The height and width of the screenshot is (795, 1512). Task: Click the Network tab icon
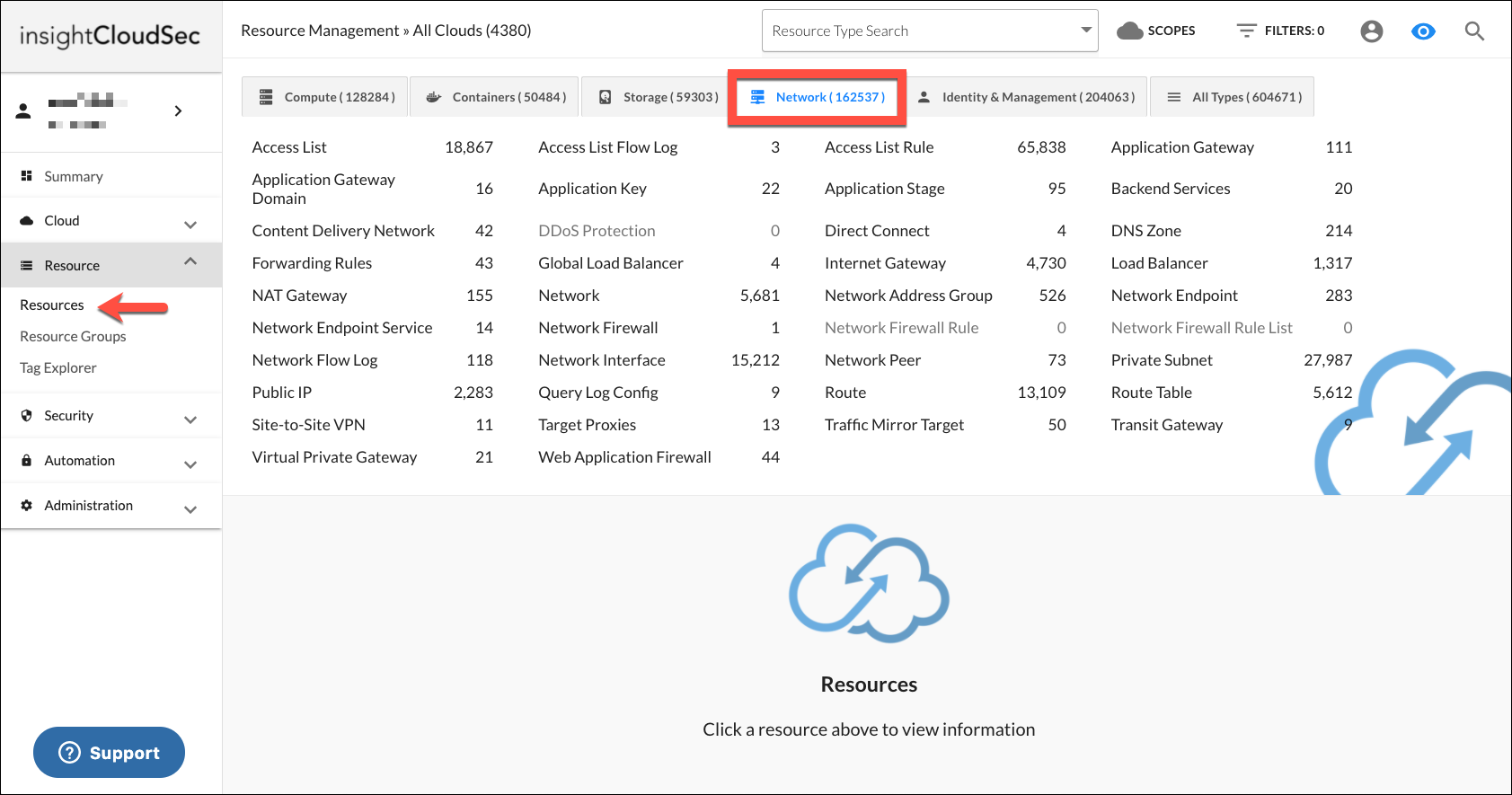pyautogui.click(x=757, y=97)
